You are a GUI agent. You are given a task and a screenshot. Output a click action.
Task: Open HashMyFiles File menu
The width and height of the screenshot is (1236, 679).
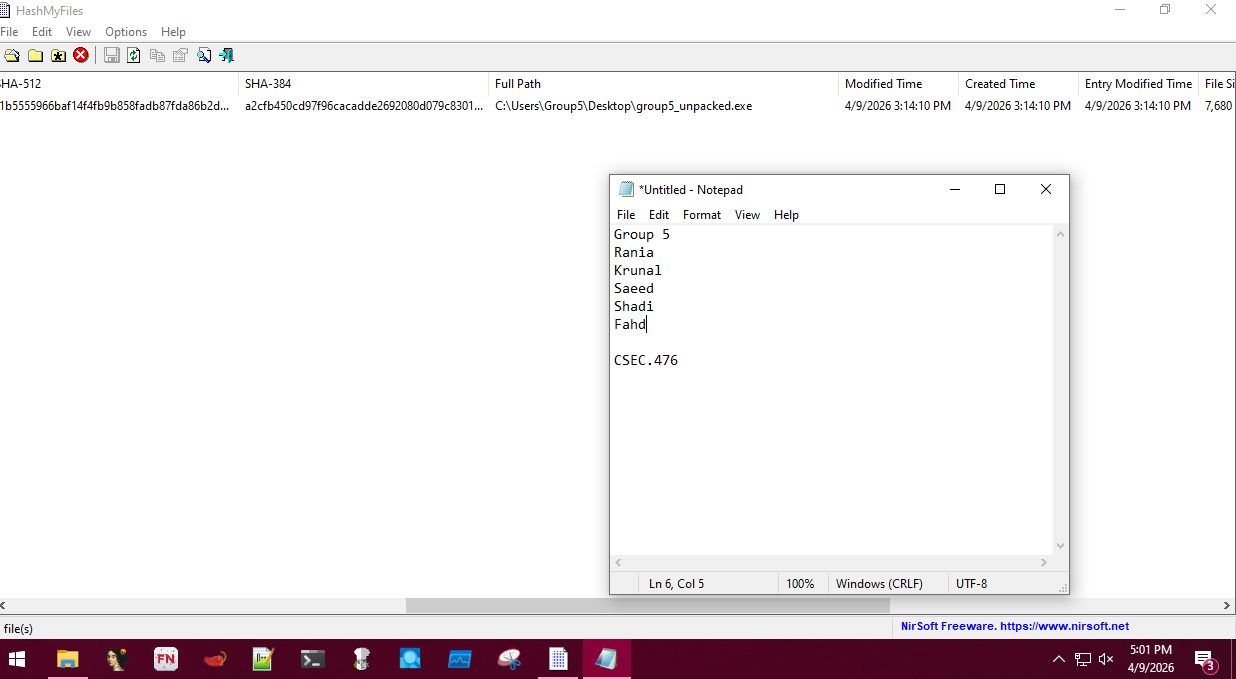(x=9, y=32)
